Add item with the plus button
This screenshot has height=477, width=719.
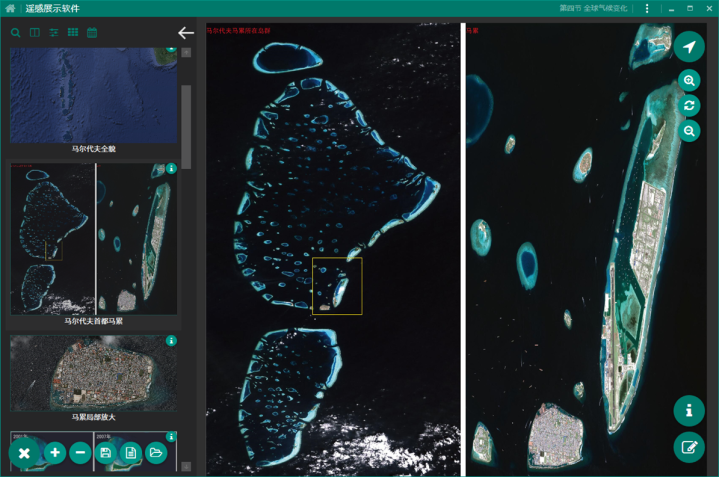tap(55, 453)
